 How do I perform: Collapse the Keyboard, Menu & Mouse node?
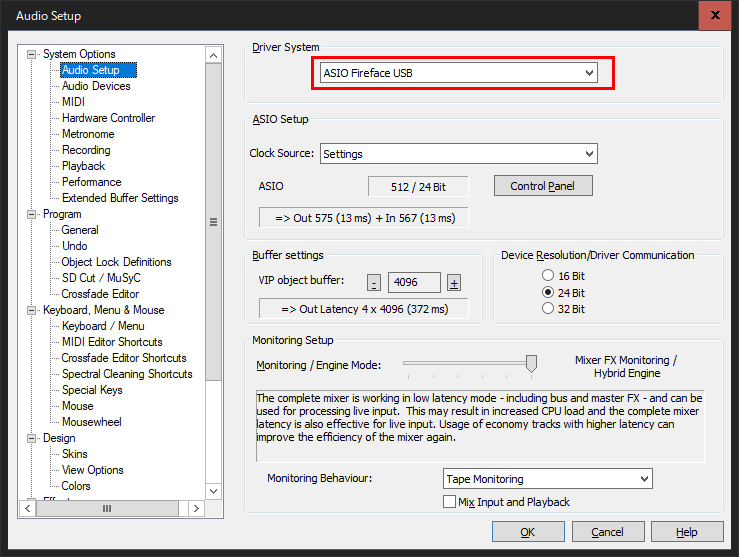pyautogui.click(x=32, y=310)
